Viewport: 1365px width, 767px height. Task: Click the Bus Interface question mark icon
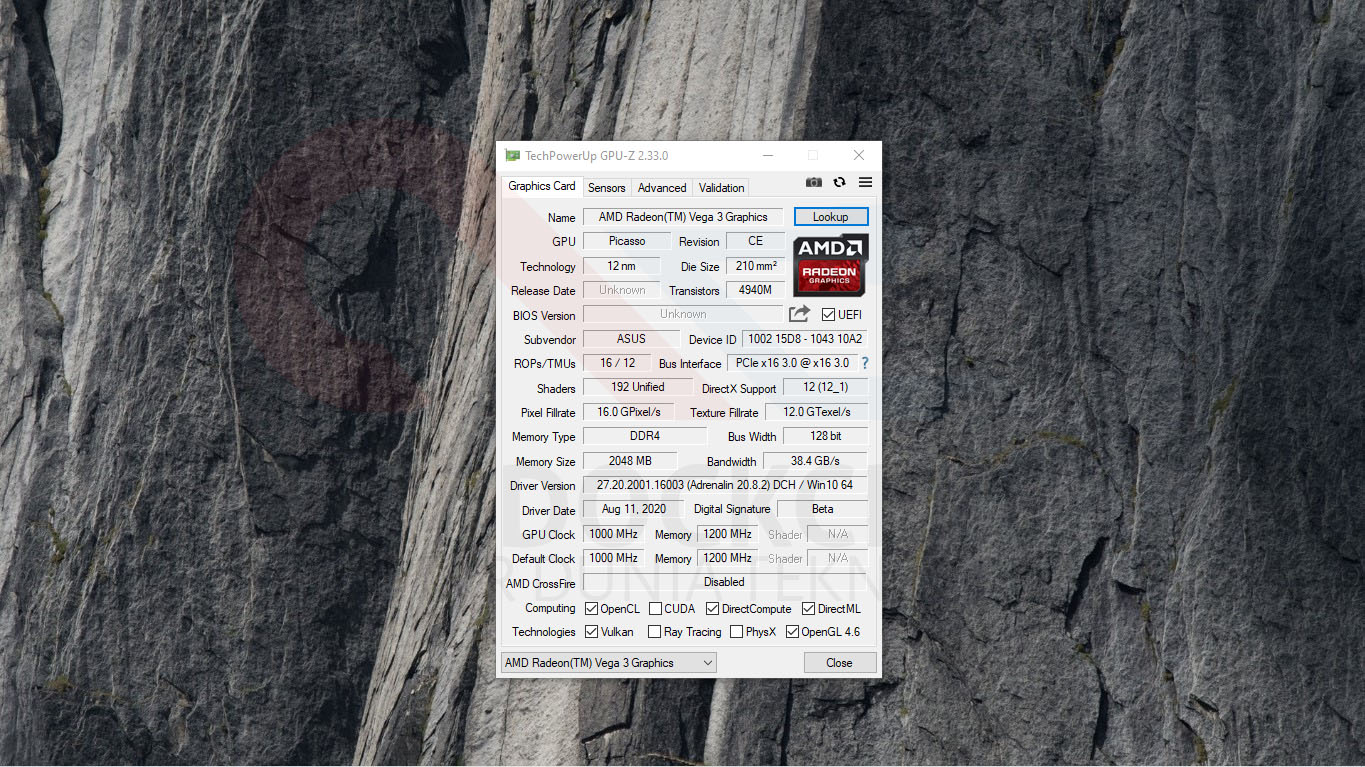coord(865,363)
